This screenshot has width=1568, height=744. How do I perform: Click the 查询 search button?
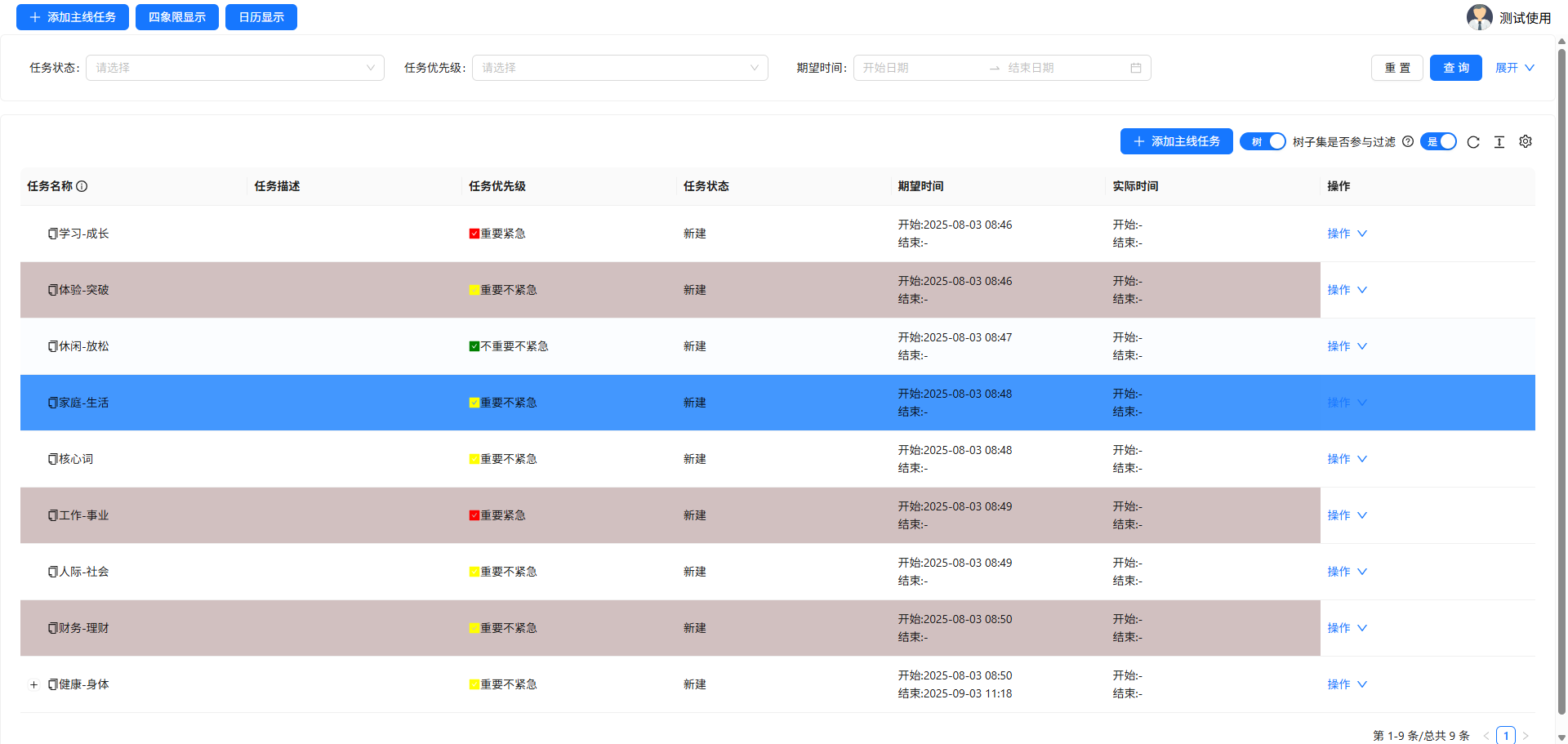(x=1455, y=68)
